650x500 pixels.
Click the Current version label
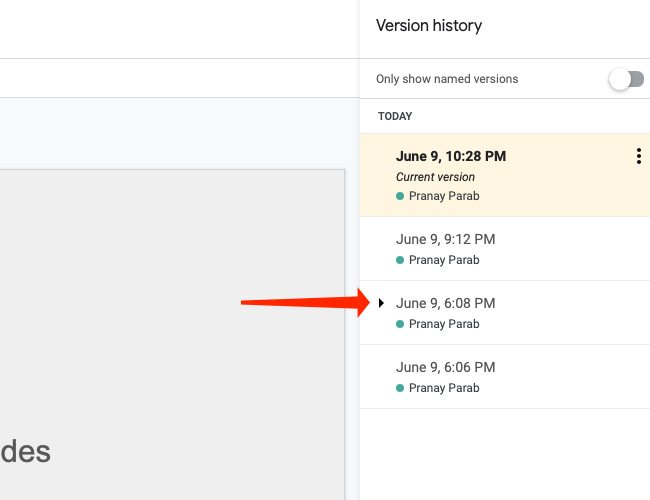pyautogui.click(x=435, y=177)
